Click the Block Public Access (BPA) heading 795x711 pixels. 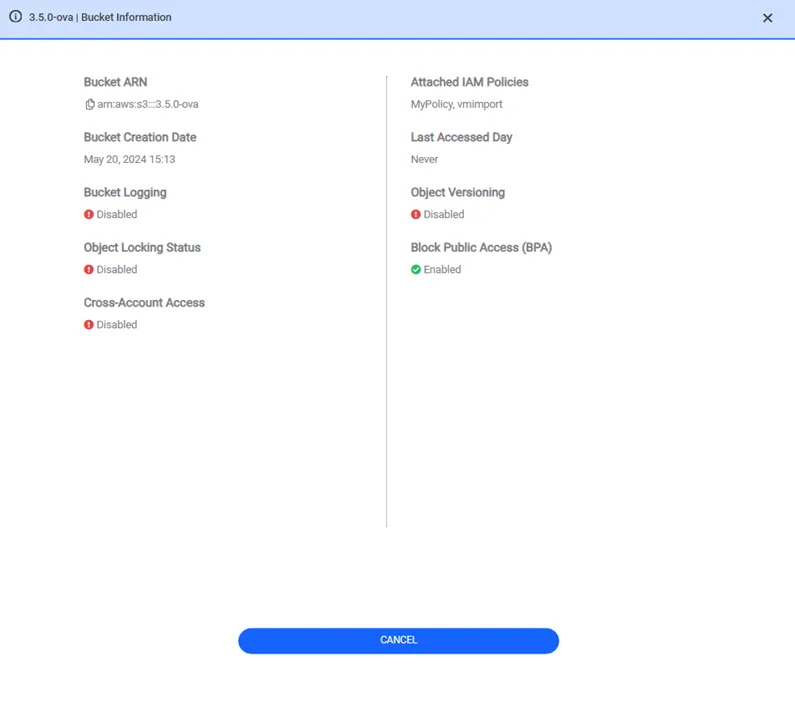[x=481, y=247]
